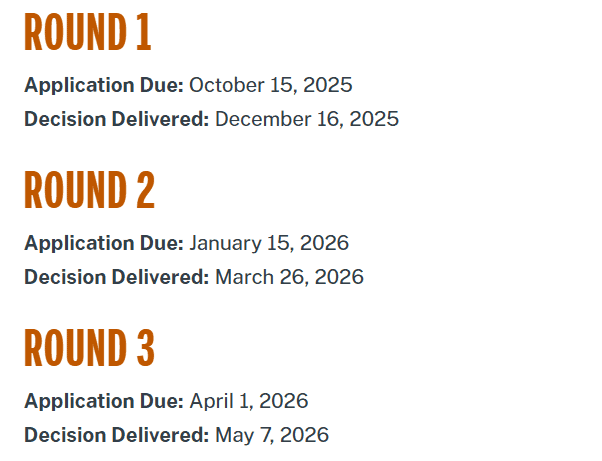Click the word October in Round 1

[221, 85]
